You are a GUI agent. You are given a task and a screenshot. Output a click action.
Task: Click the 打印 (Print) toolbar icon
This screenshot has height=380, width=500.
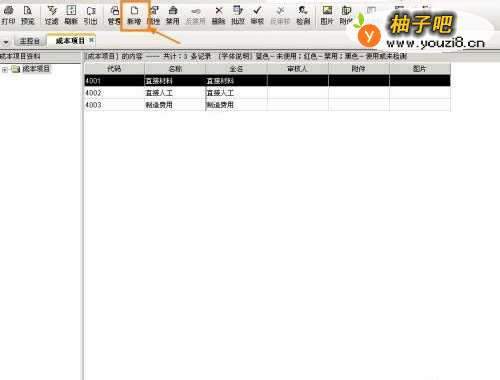coord(8,15)
